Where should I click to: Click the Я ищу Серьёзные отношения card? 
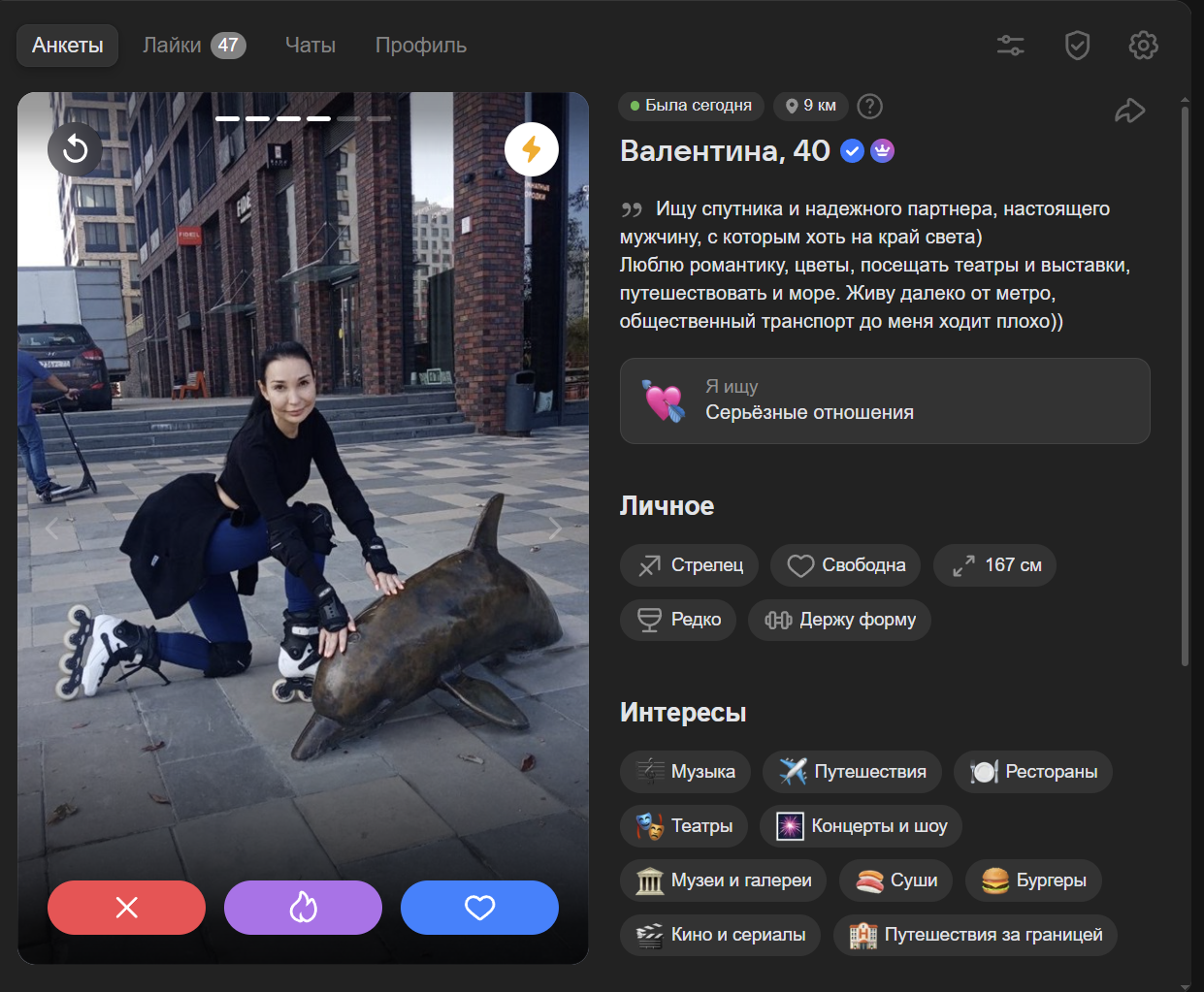(x=885, y=401)
